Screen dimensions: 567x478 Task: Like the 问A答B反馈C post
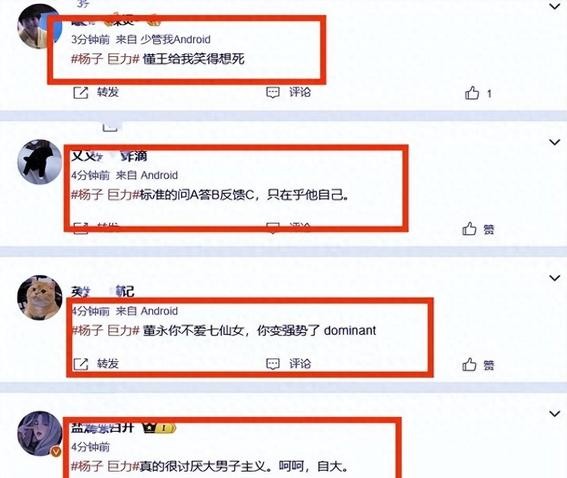click(469, 229)
